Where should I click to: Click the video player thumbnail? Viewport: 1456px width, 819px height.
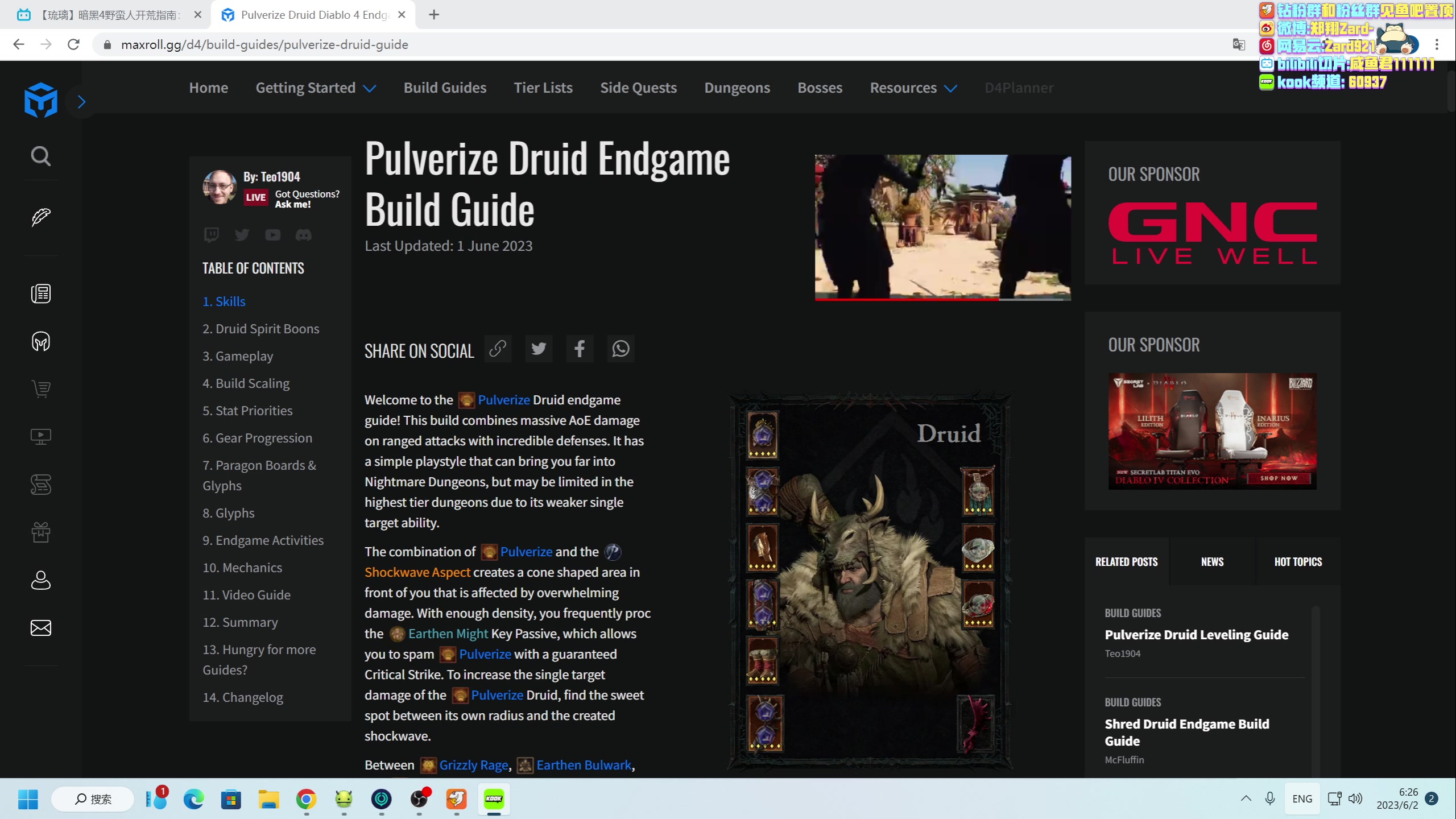pos(943,226)
